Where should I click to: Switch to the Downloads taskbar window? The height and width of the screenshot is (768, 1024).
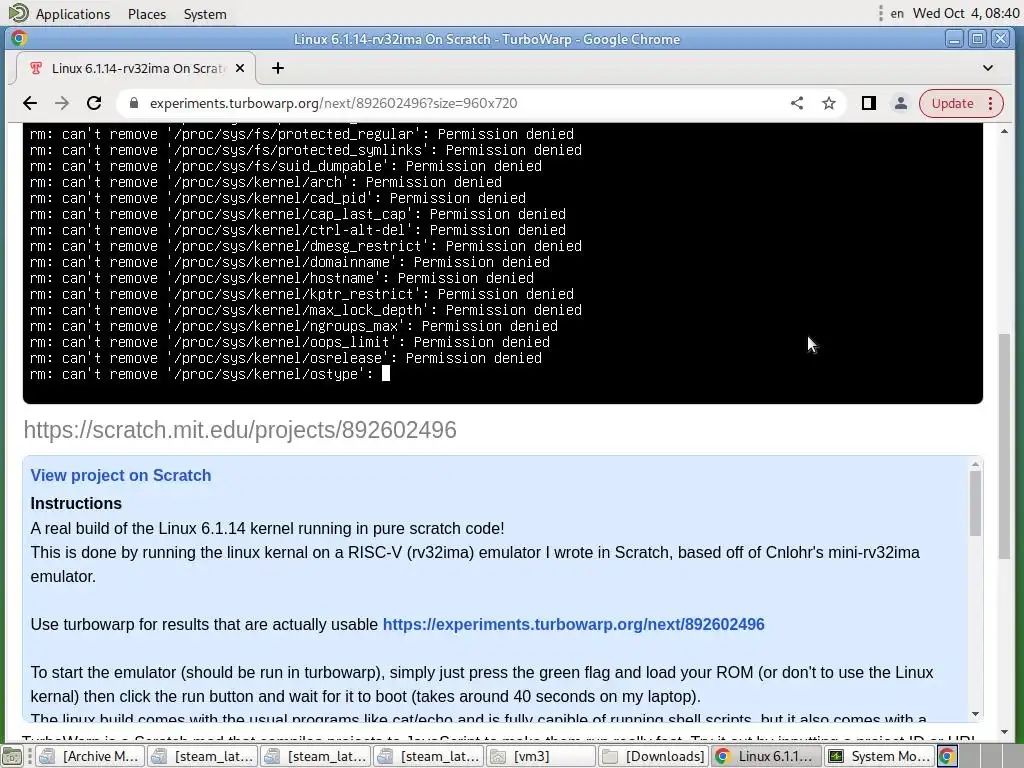tap(654, 756)
